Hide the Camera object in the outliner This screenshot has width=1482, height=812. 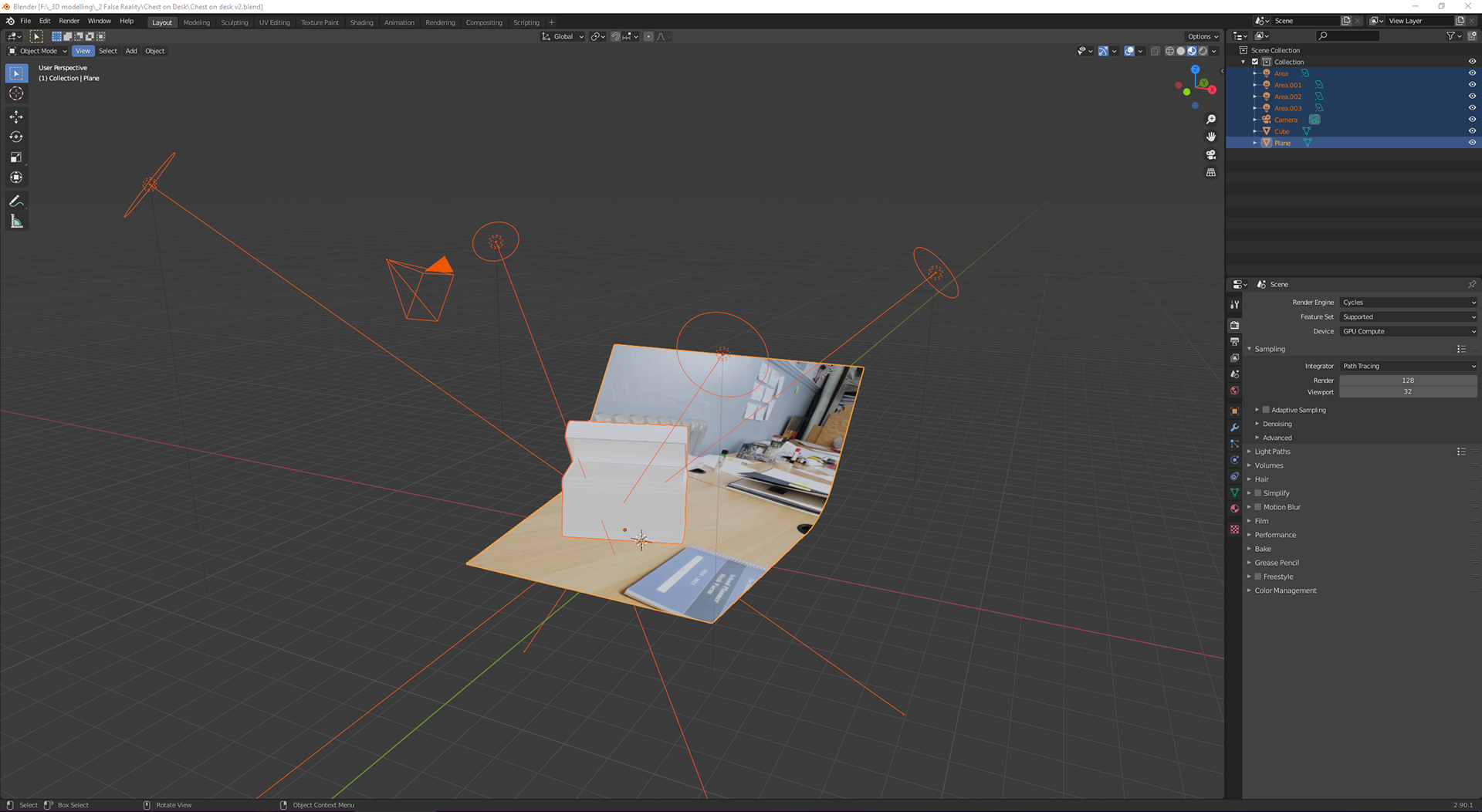pyautogui.click(x=1471, y=120)
